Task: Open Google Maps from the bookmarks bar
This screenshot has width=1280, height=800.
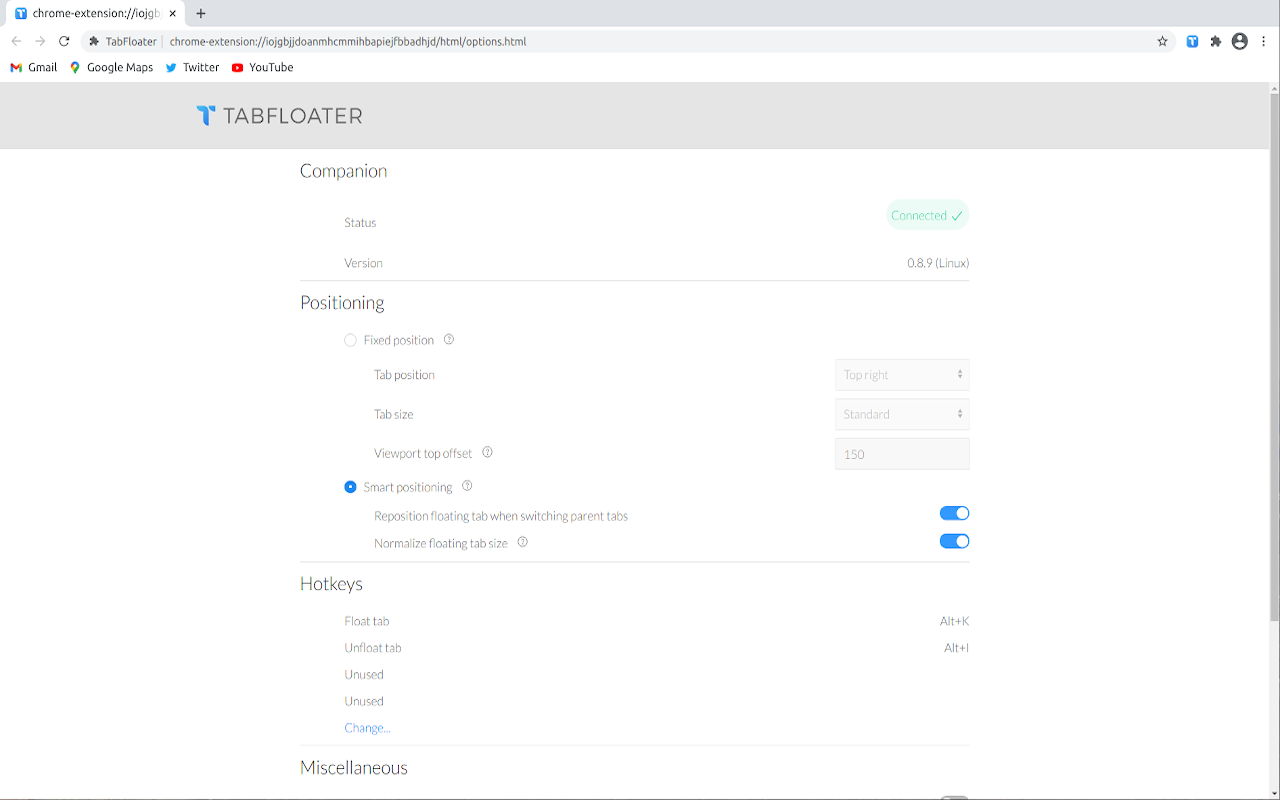Action: 111,67
